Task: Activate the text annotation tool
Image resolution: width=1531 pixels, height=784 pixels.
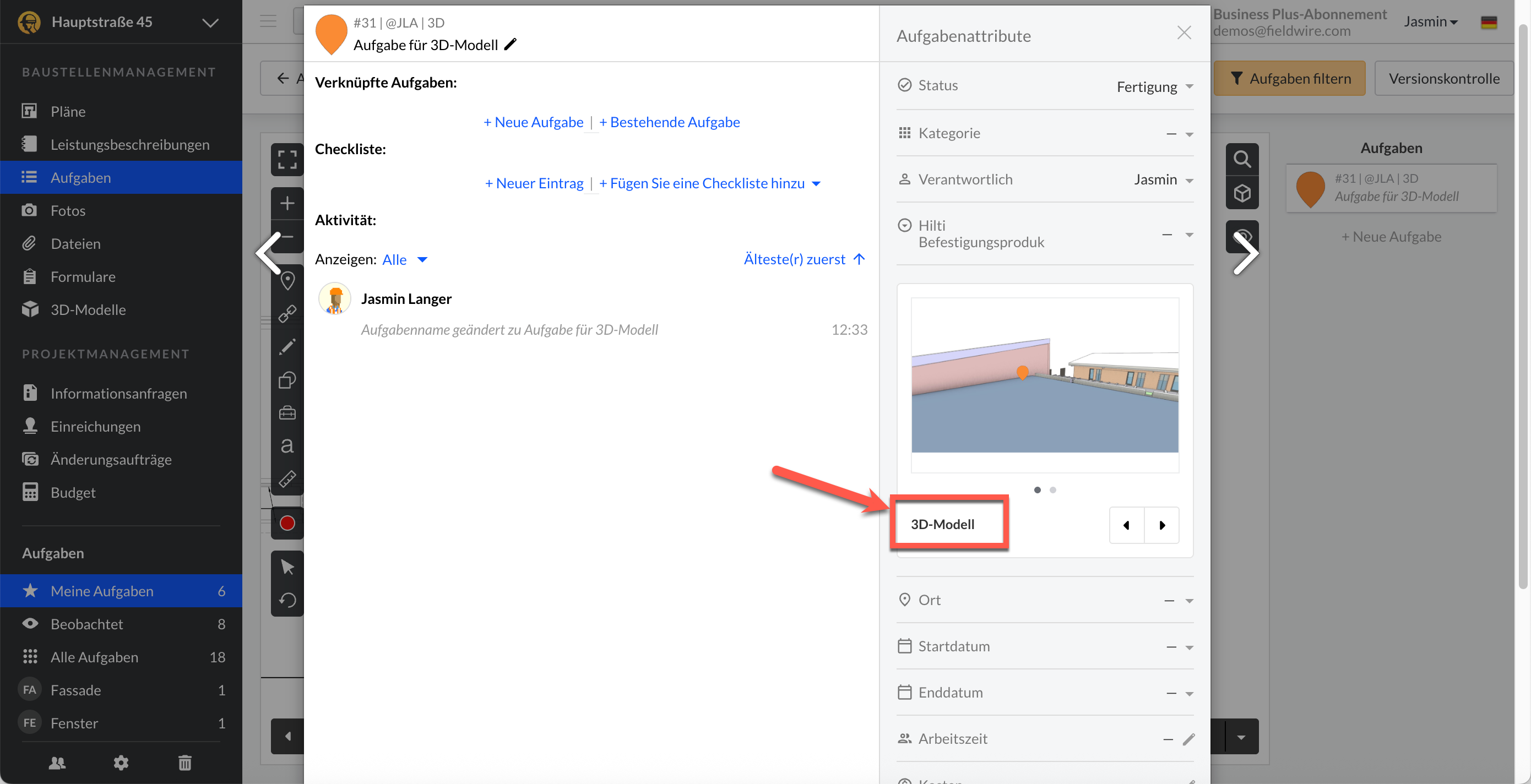Action: coord(287,445)
